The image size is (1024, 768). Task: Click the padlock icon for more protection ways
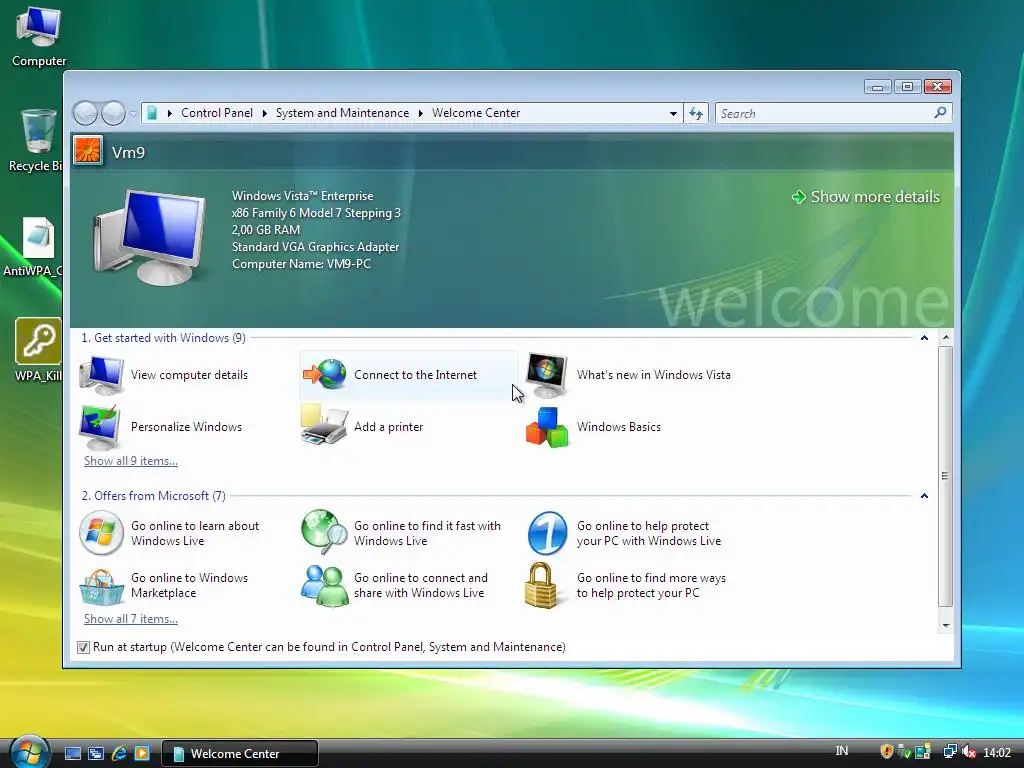(x=541, y=585)
